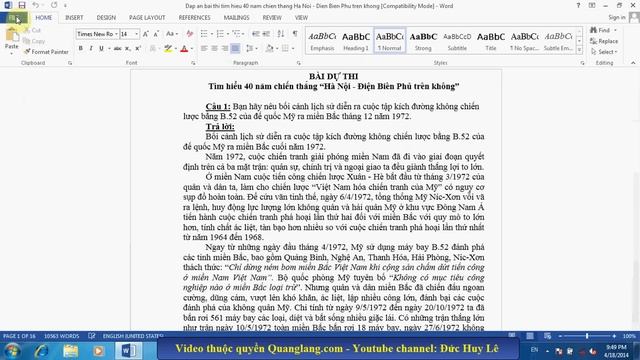Align text right
The width and height of the screenshot is (640, 360).
225,49
